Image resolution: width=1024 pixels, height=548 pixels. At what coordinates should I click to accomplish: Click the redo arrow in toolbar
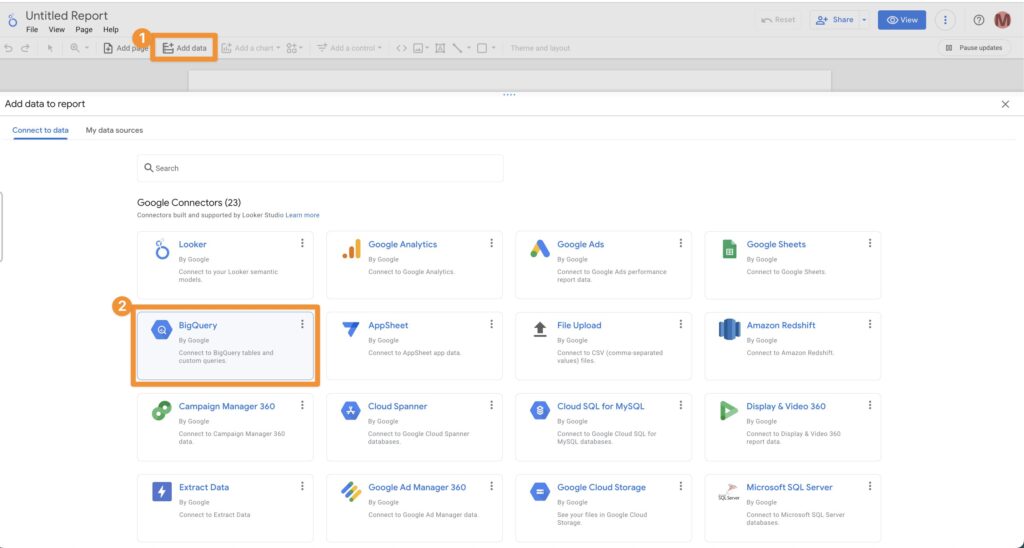(25, 48)
